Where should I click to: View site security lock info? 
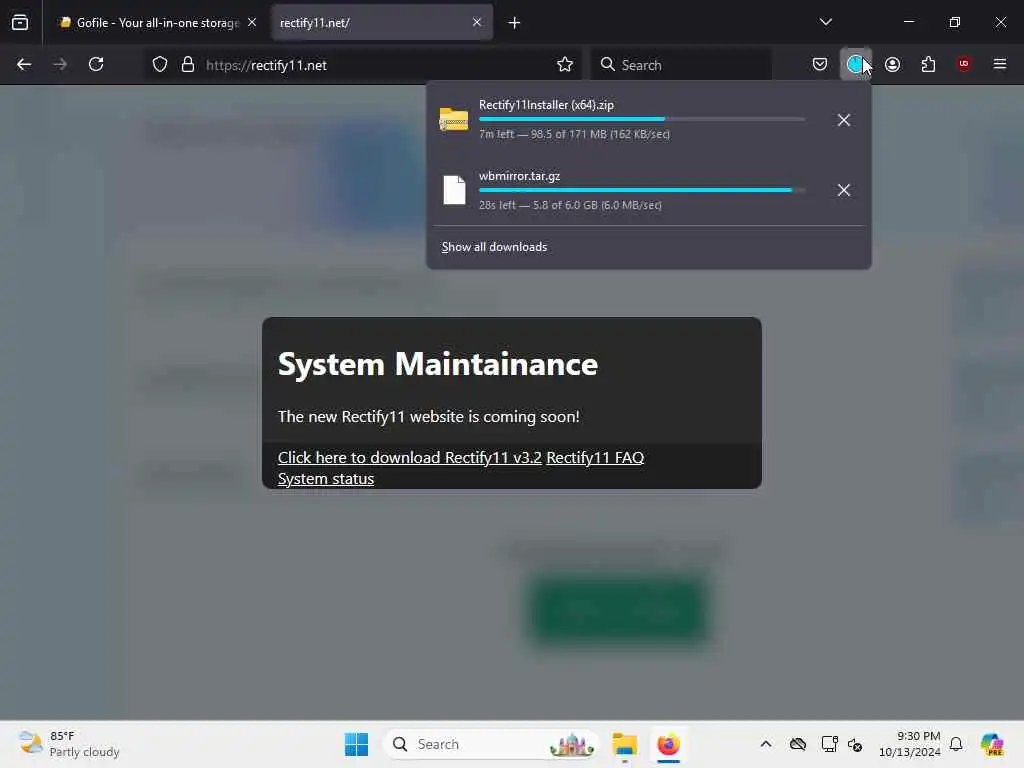click(x=188, y=65)
